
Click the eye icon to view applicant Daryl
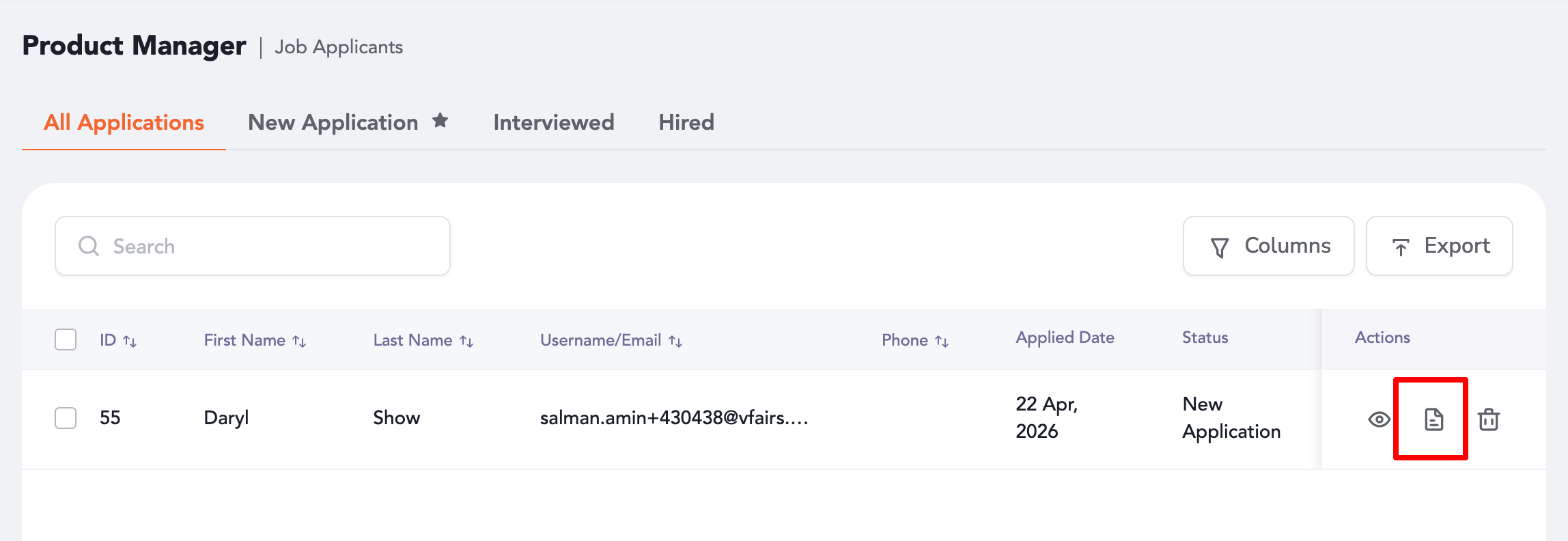(x=1379, y=419)
